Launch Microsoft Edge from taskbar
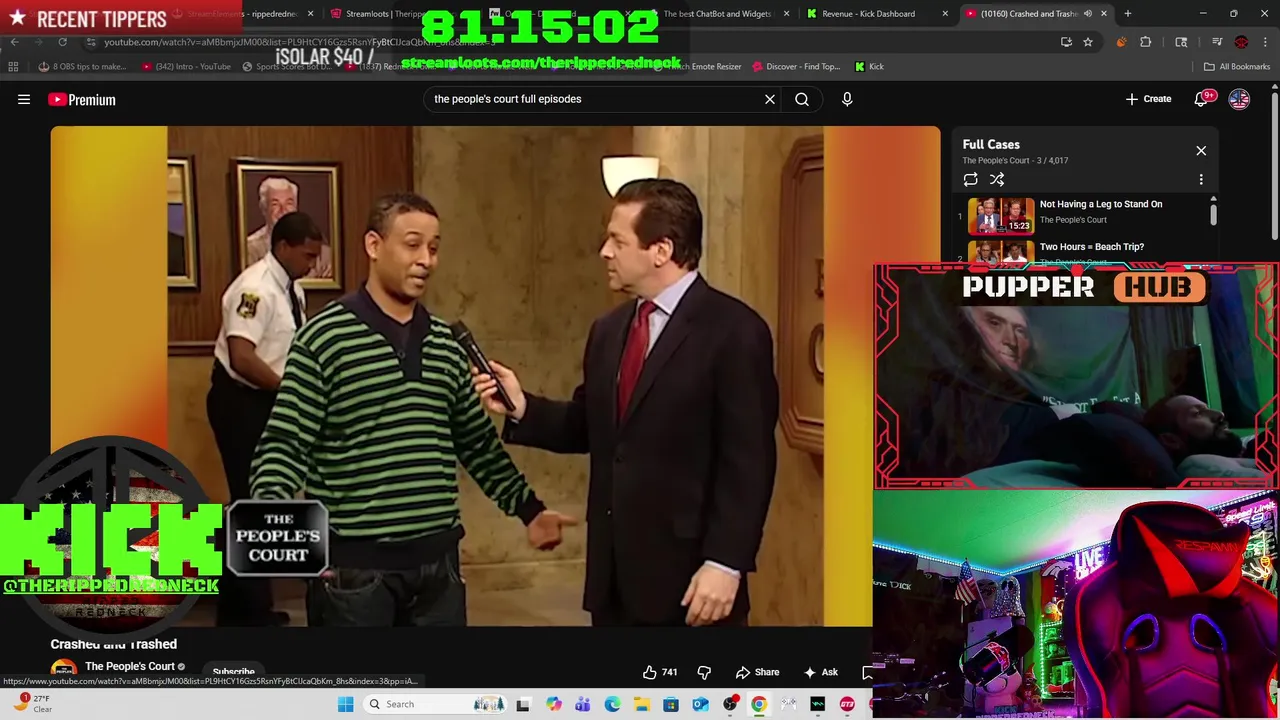The height and width of the screenshot is (720, 1280). coord(612,704)
